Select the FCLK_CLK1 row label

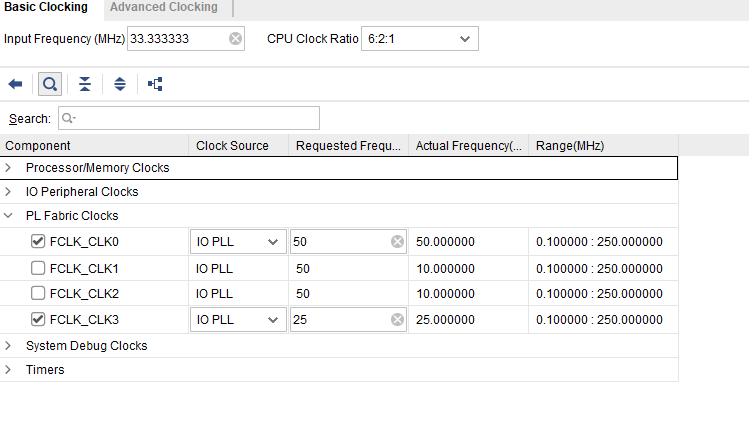click(84, 268)
